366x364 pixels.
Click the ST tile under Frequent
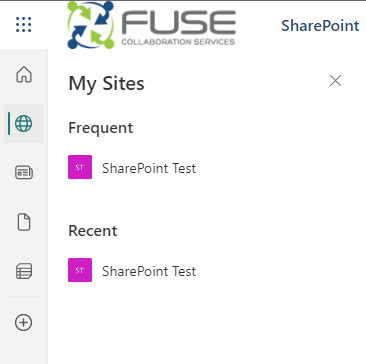click(x=80, y=167)
